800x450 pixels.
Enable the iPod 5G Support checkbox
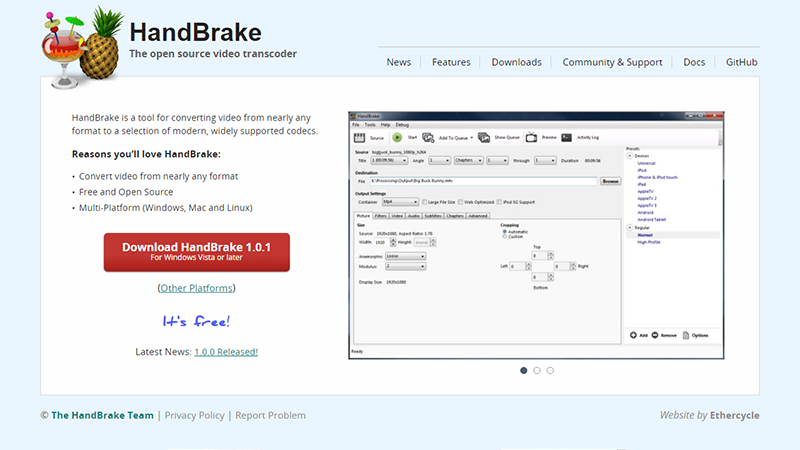[499, 202]
